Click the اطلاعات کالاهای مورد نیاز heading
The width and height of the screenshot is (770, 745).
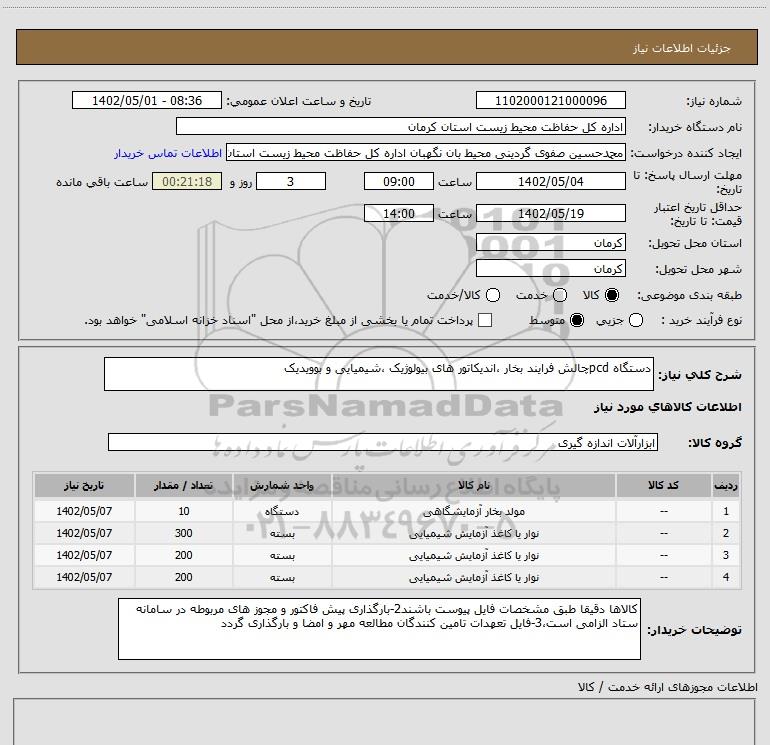(668, 407)
